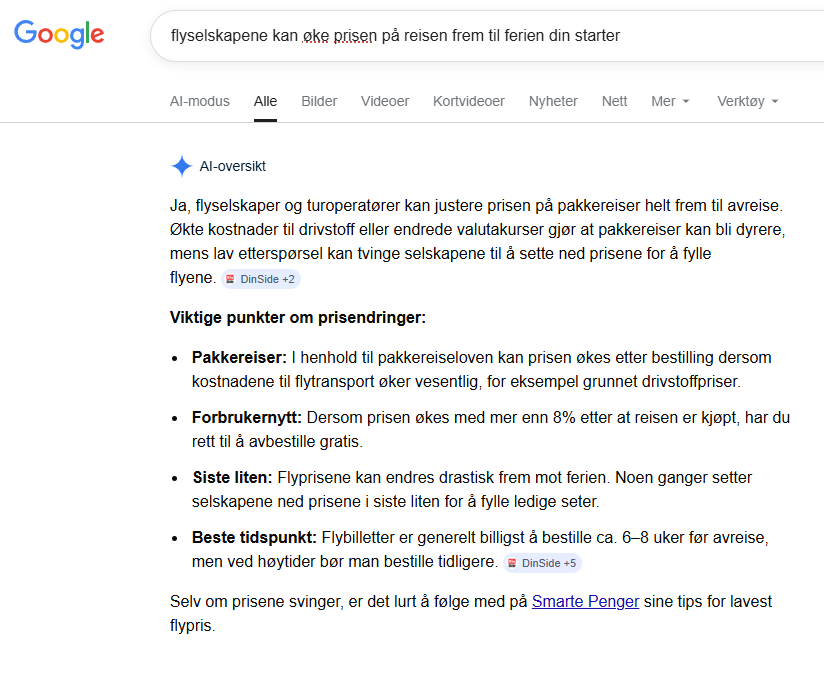Open the DinSide +5 source chip
The height and width of the screenshot is (681, 824).
click(542, 563)
